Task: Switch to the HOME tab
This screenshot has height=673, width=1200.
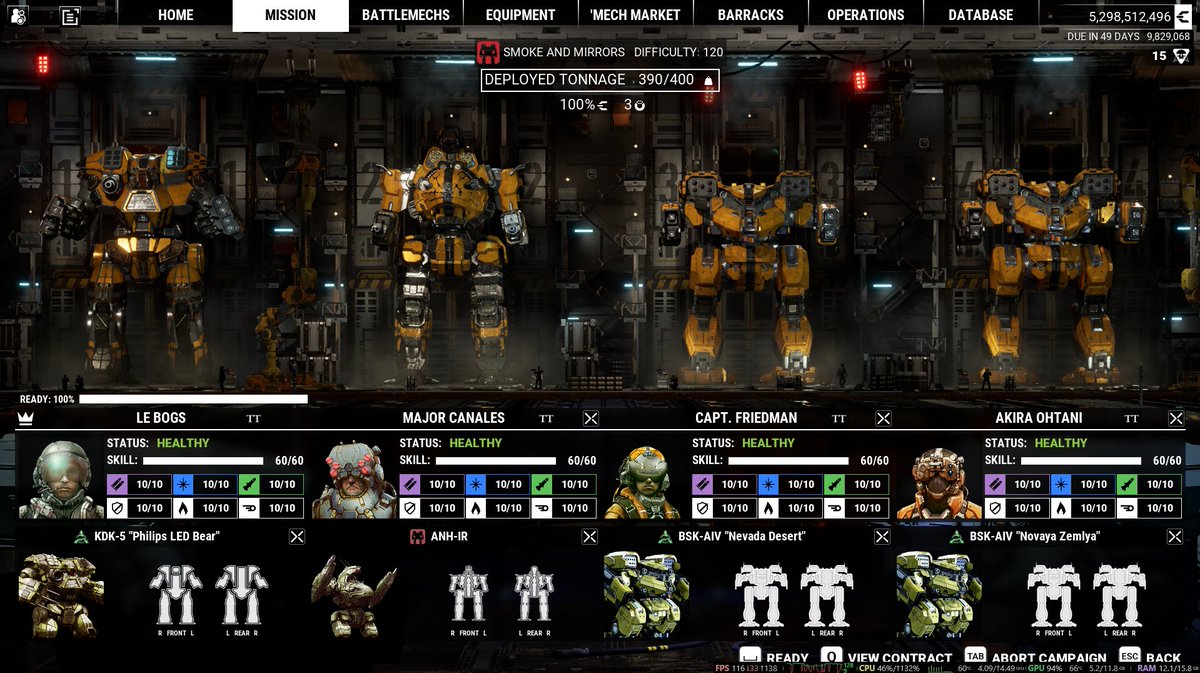Action: (x=176, y=15)
